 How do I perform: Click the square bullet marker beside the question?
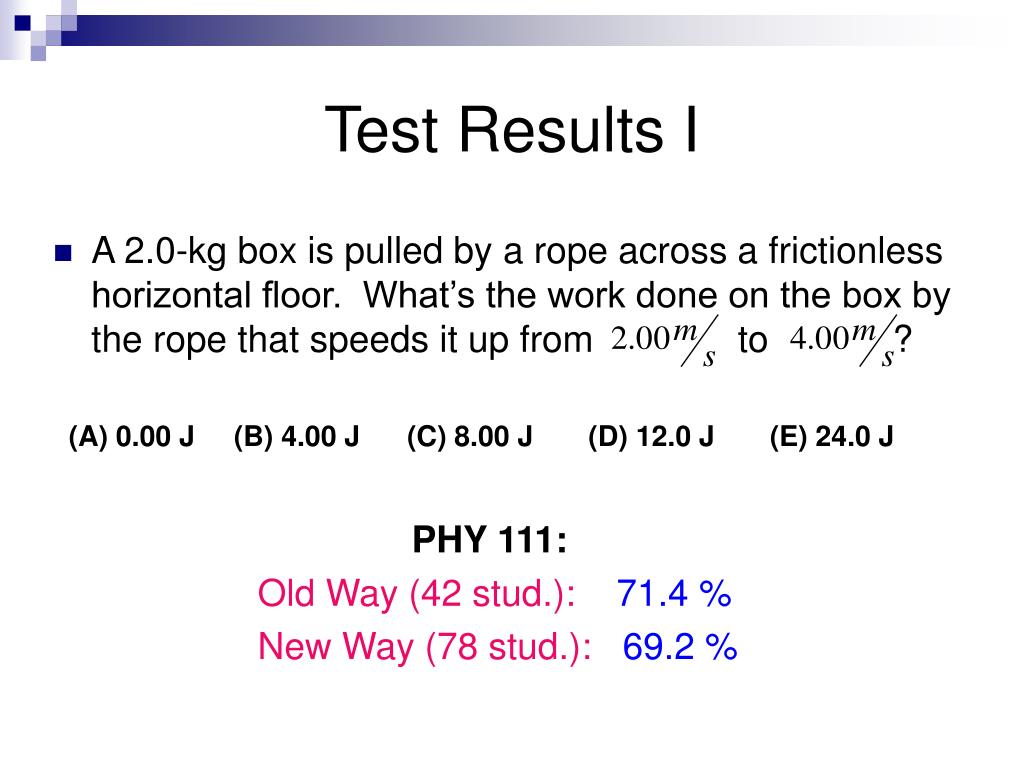[63, 253]
